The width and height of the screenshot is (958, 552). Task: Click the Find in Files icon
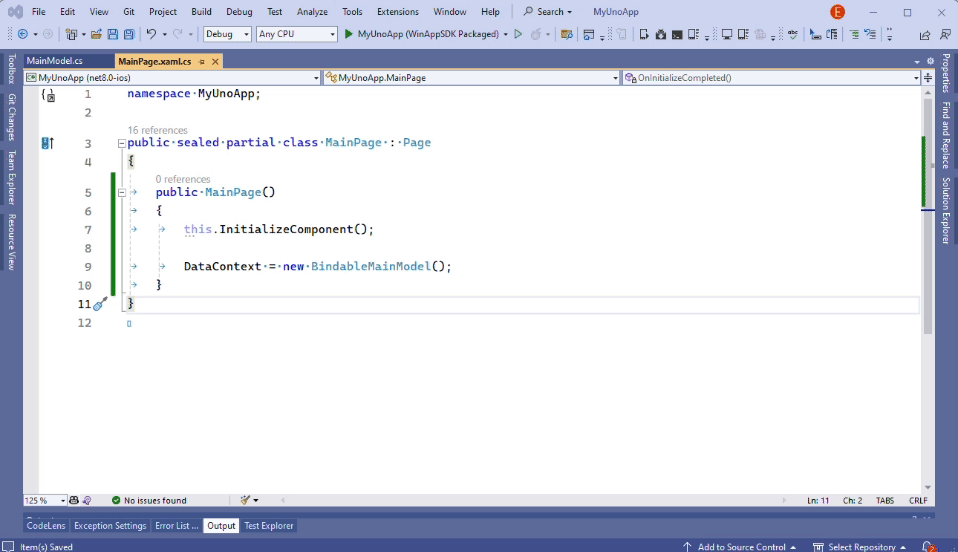(x=566, y=34)
